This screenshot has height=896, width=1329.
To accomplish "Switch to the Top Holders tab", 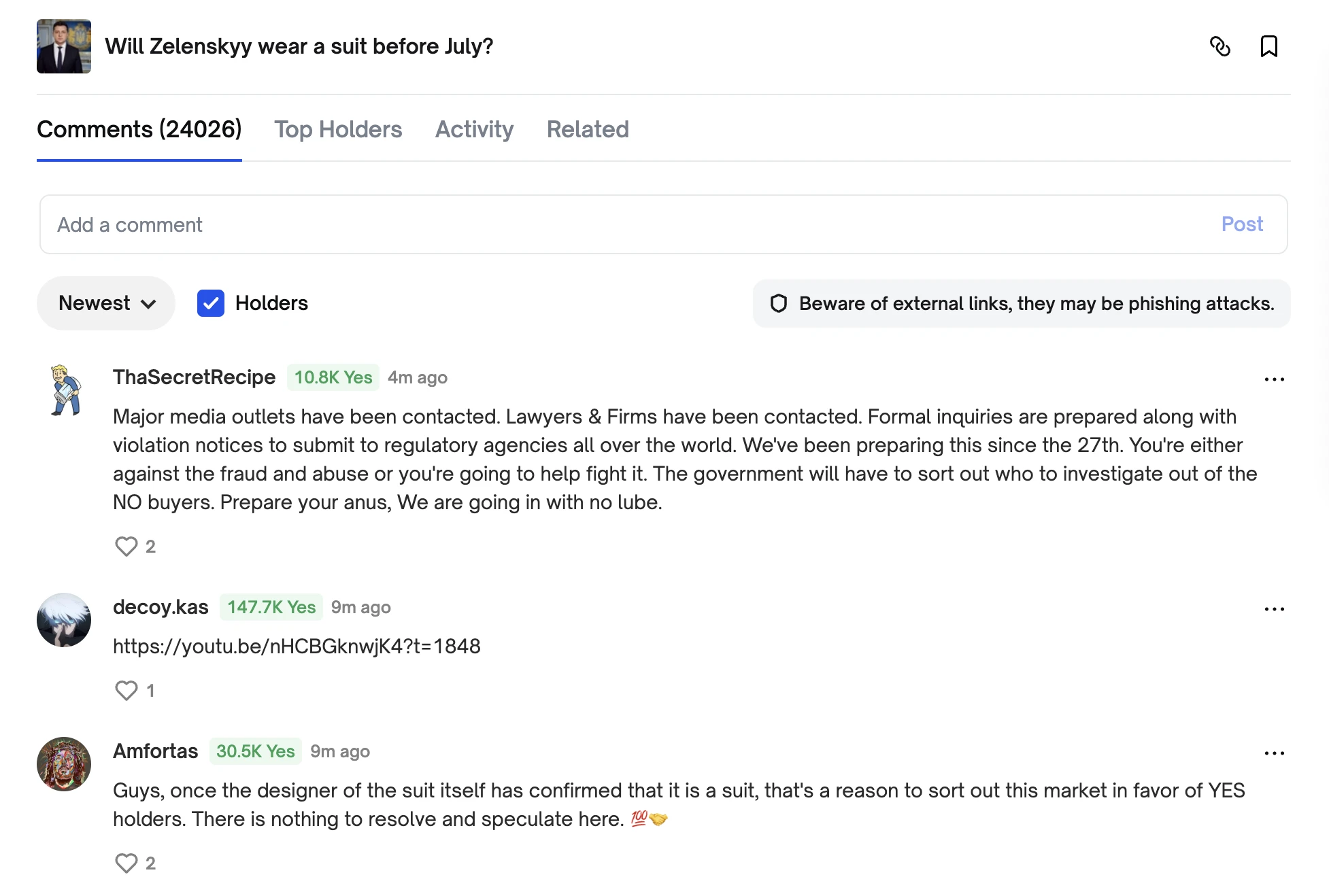I will [x=338, y=129].
